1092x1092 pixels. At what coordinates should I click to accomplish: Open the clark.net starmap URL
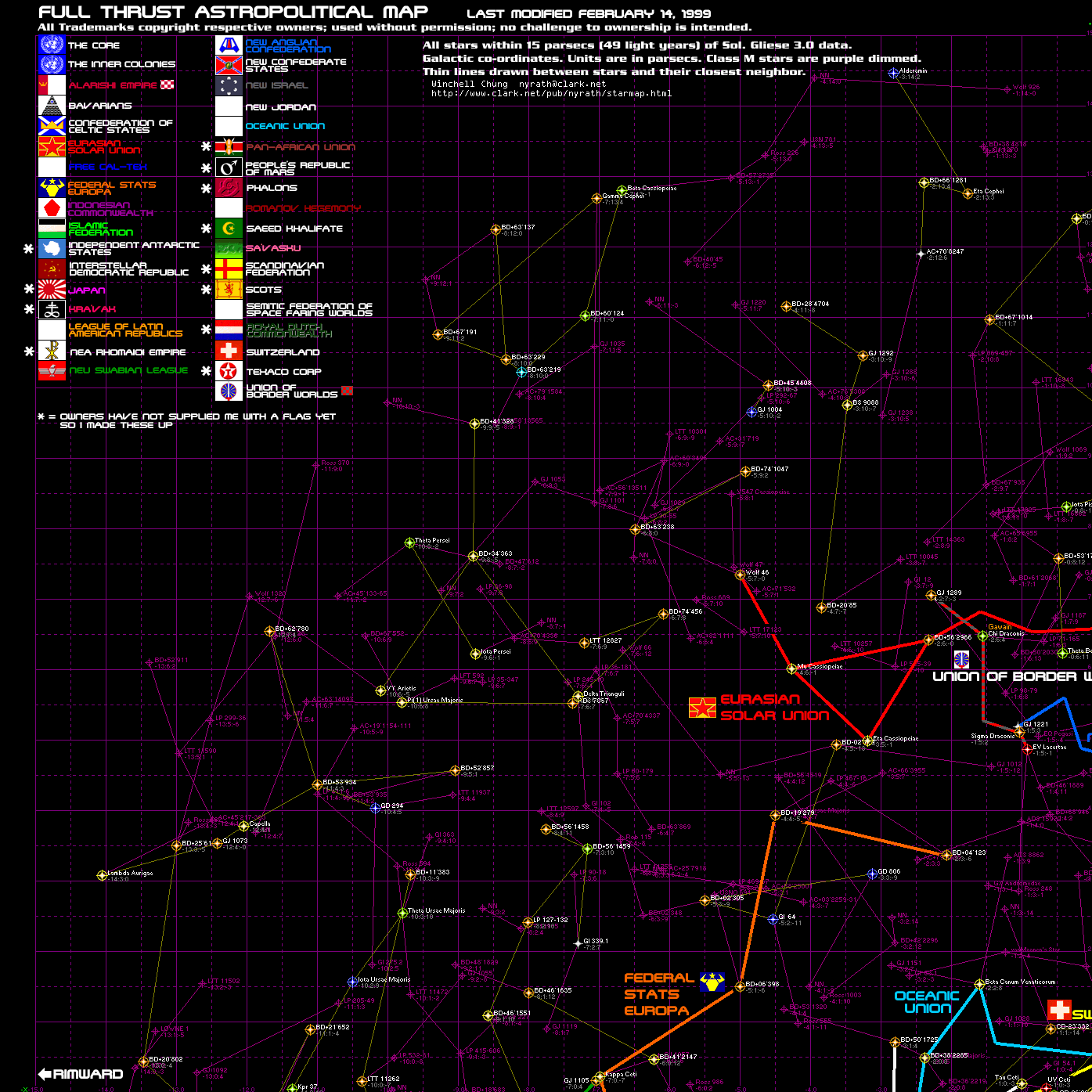(551, 94)
